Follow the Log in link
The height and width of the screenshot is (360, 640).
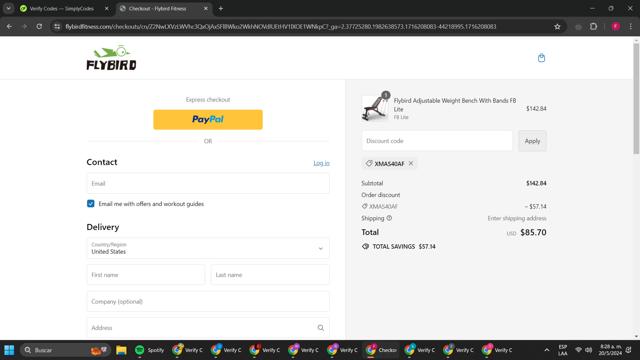click(321, 163)
